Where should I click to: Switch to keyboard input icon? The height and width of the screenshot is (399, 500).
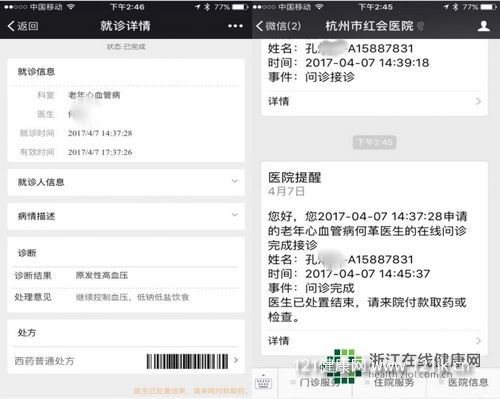pos(263,383)
